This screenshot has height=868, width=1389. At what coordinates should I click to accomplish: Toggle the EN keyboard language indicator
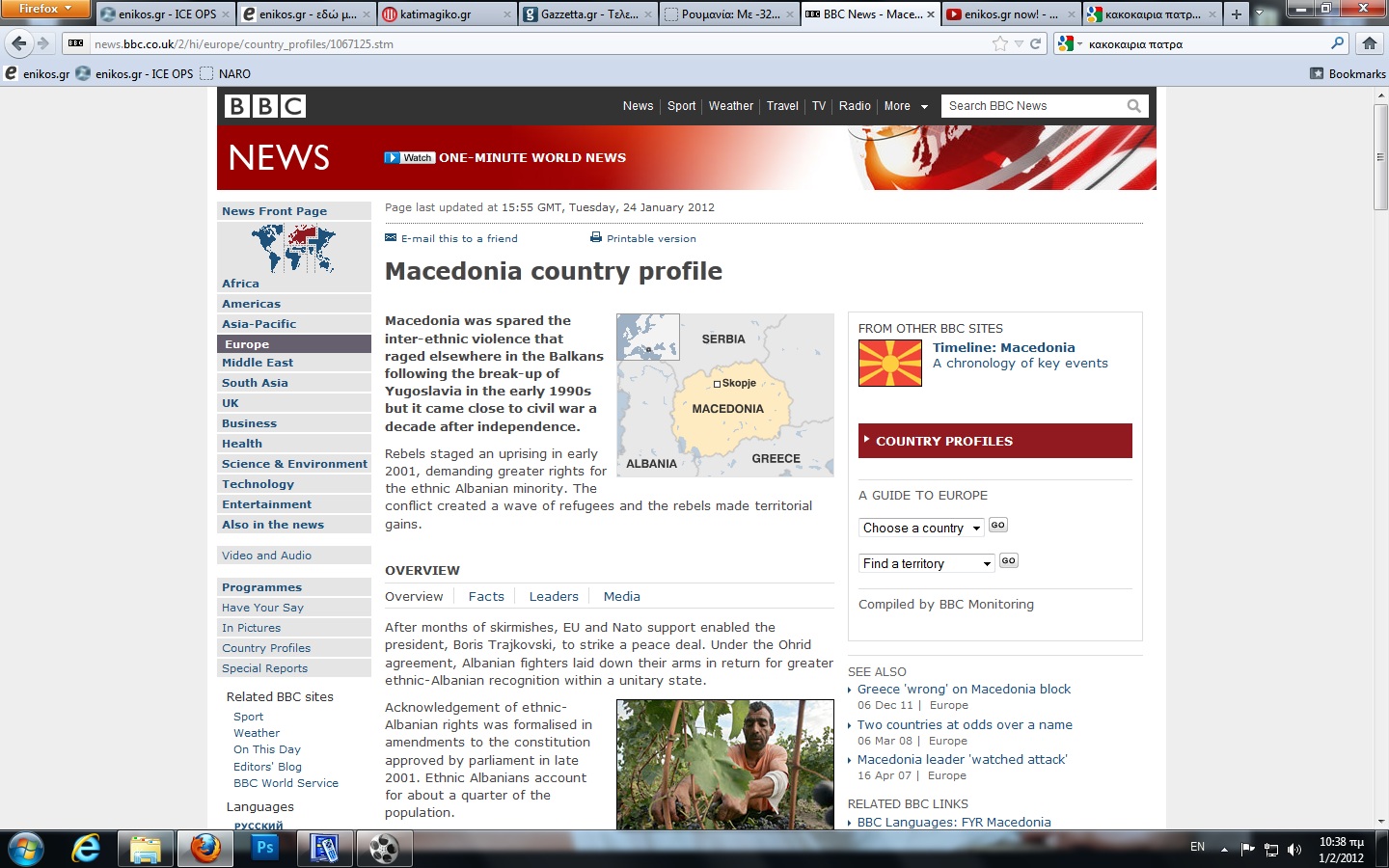1196,847
